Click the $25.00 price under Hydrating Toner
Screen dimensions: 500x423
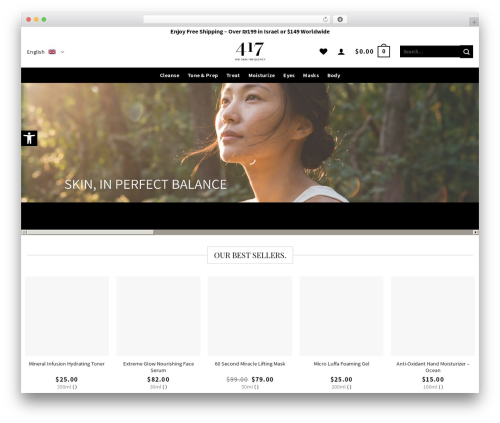pos(67,379)
